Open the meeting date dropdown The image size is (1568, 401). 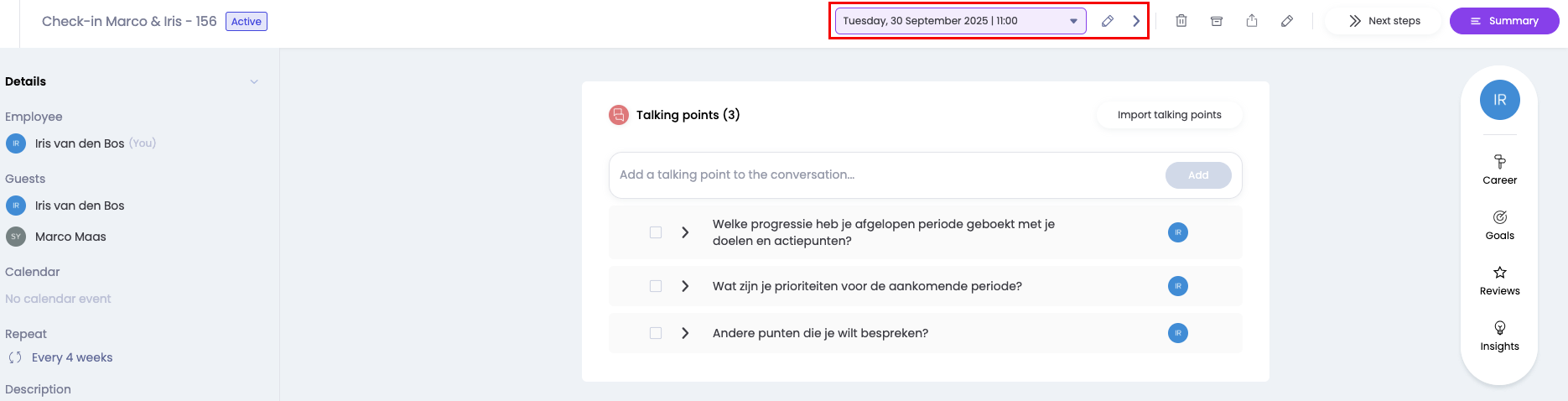[960, 21]
